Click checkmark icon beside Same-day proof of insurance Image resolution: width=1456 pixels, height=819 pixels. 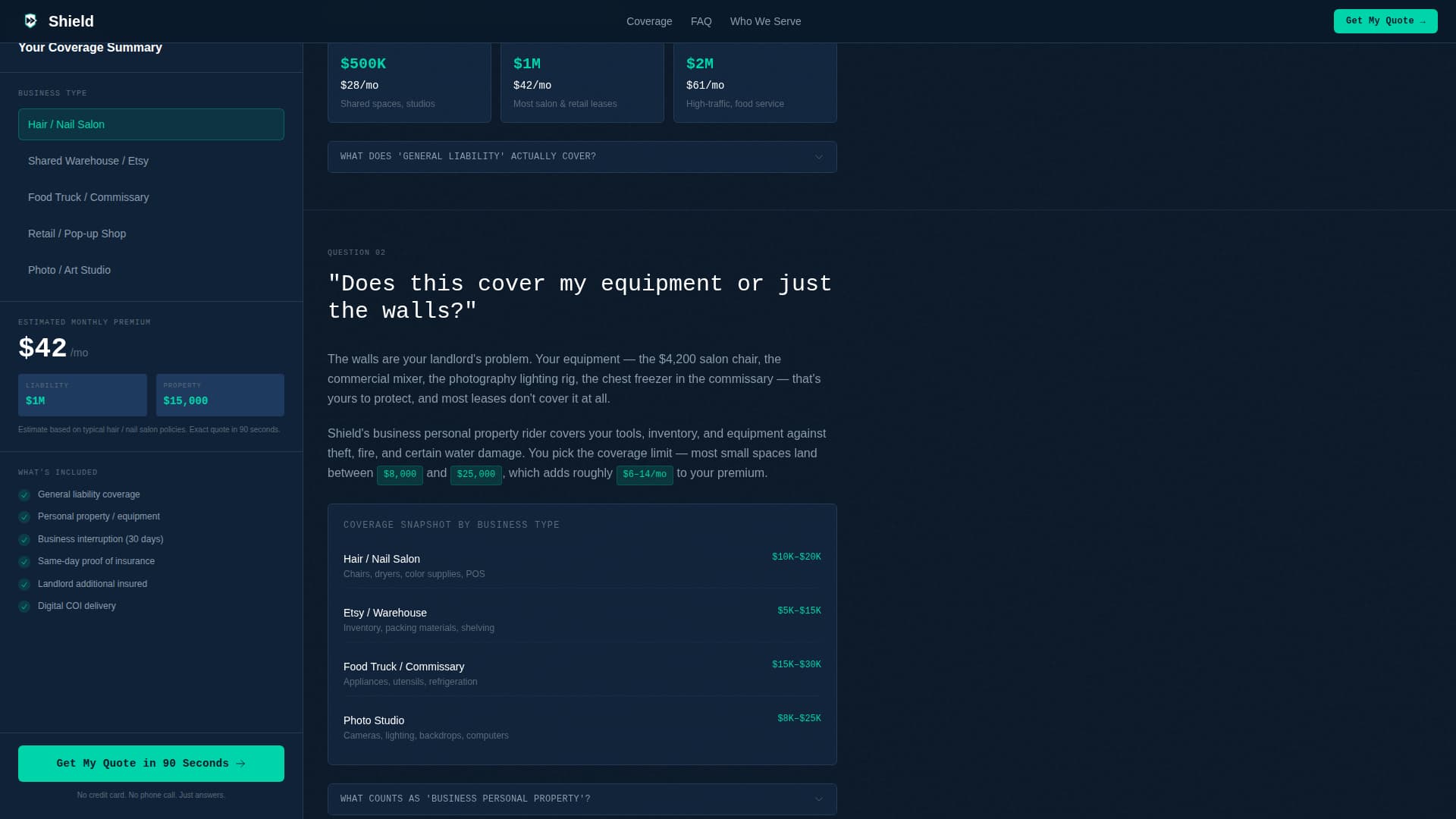click(x=24, y=562)
